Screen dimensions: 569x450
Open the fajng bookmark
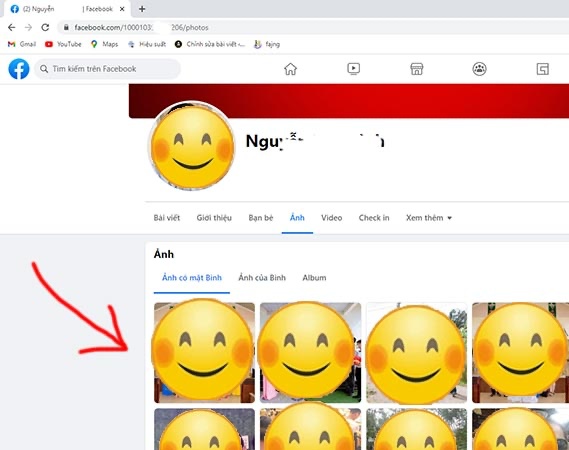click(x=267, y=44)
